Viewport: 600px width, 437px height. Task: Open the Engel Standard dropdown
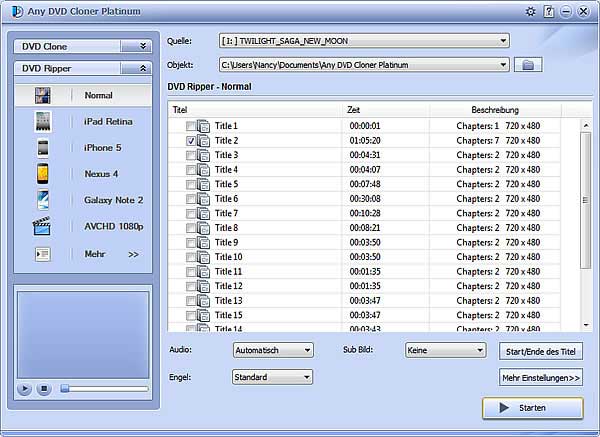272,377
